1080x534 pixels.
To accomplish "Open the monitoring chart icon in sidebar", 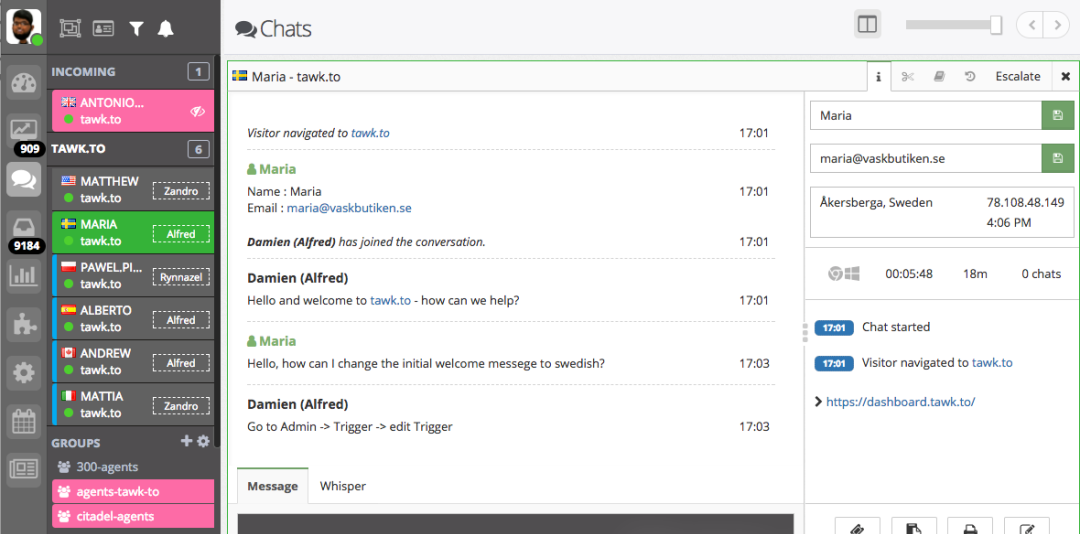I will (x=23, y=128).
